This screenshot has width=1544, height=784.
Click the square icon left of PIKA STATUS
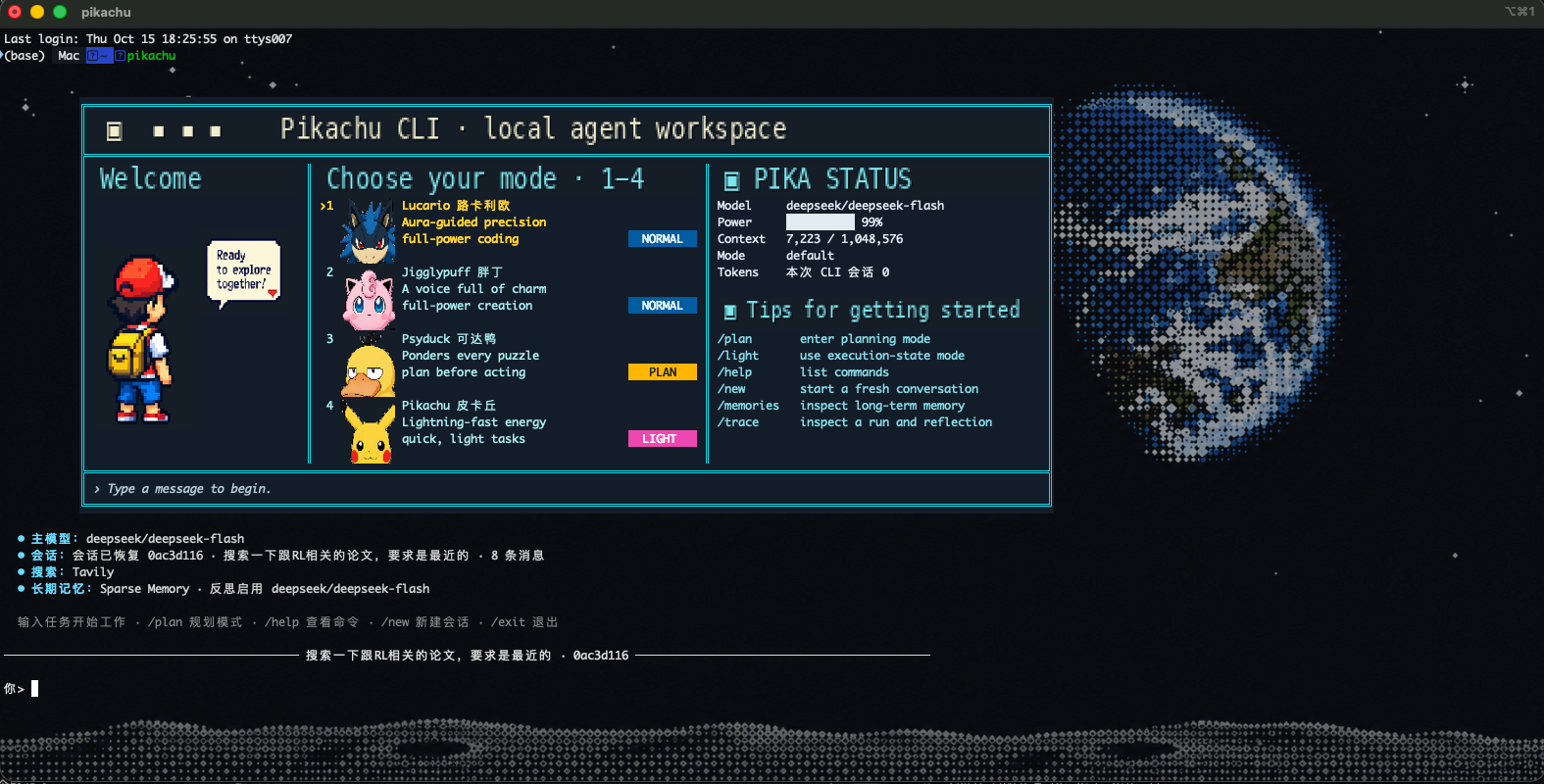(x=731, y=180)
